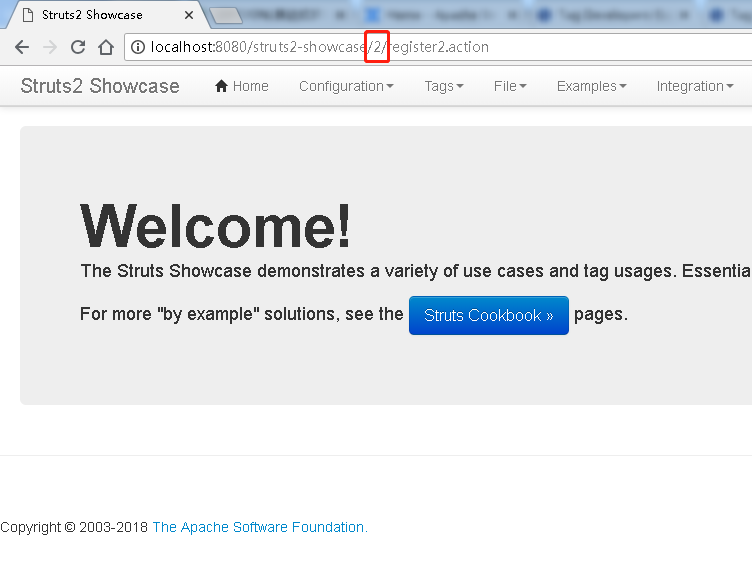Image resolution: width=752 pixels, height=585 pixels.
Task: Follow The Apache Software Foundation link
Action: coord(260,527)
